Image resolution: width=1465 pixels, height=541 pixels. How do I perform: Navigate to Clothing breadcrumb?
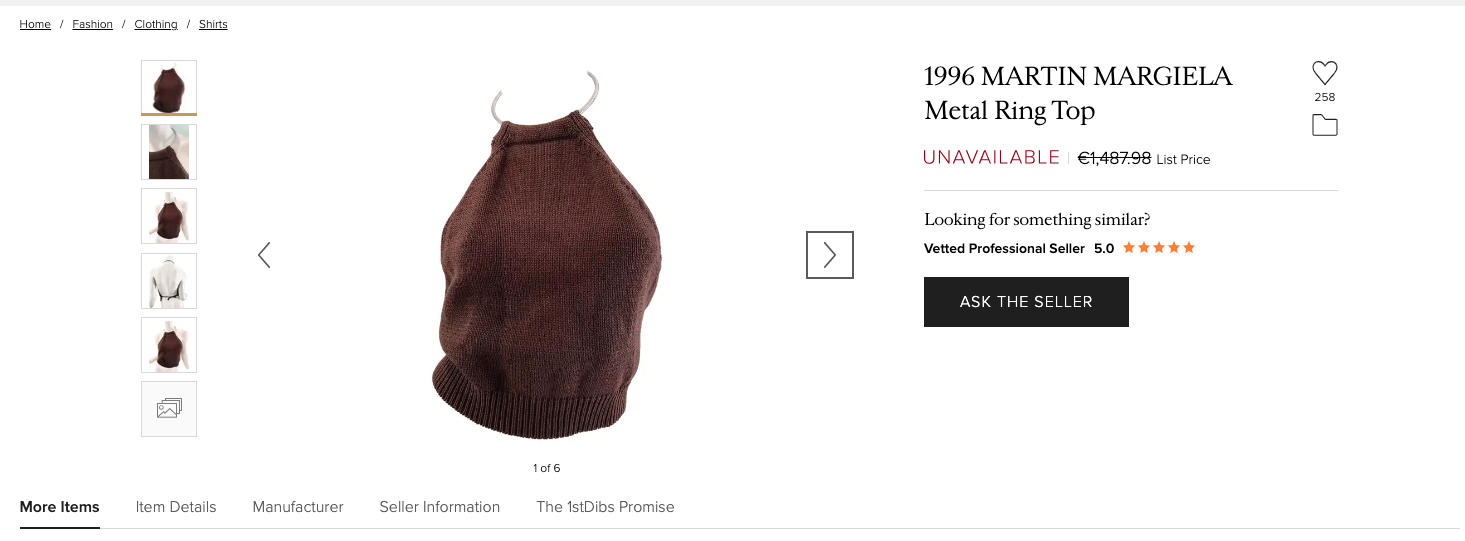pyautogui.click(x=156, y=24)
